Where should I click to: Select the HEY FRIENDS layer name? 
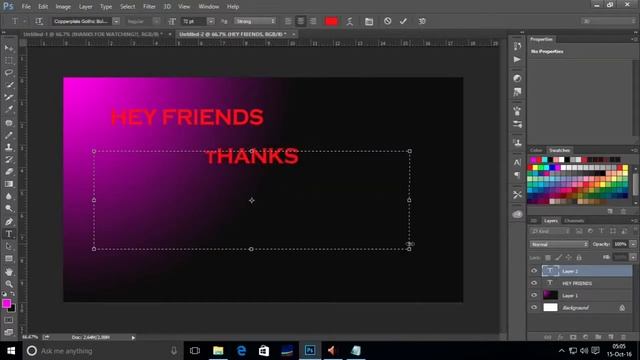577,283
